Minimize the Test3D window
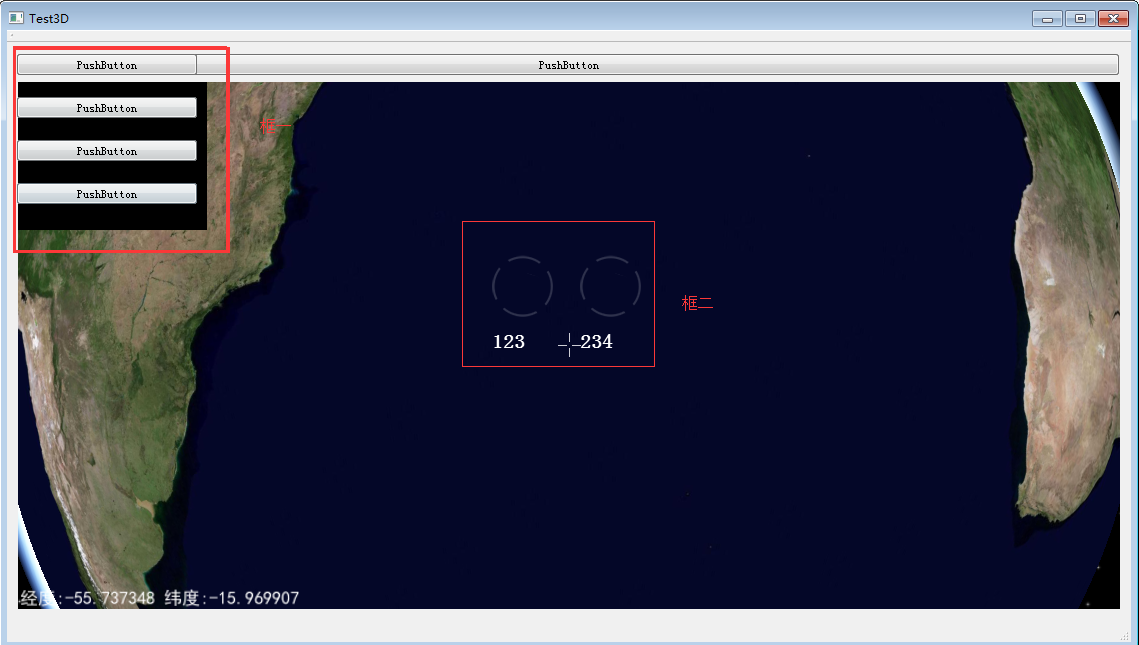 [1047, 19]
